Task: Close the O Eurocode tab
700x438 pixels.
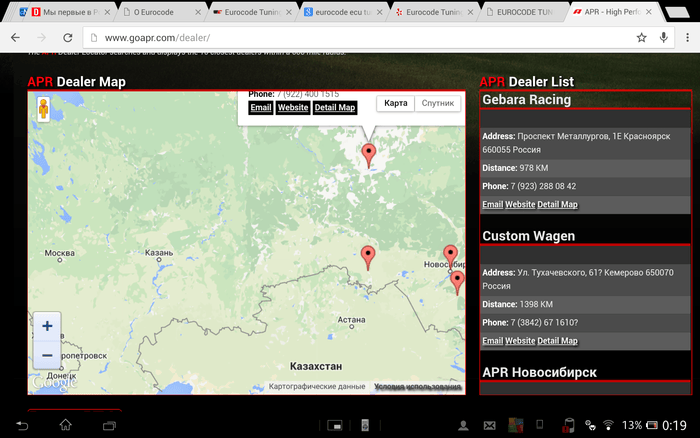Action: 198,13
